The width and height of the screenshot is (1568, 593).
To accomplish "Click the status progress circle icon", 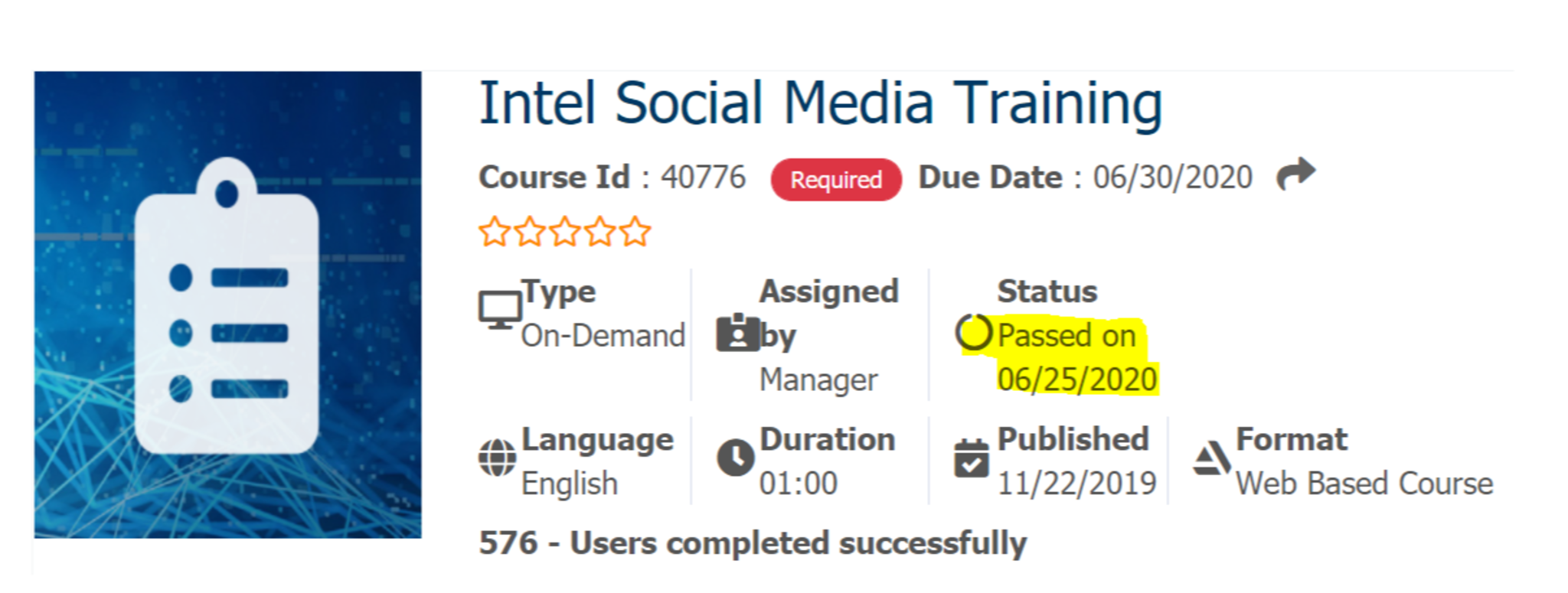I will coord(974,333).
